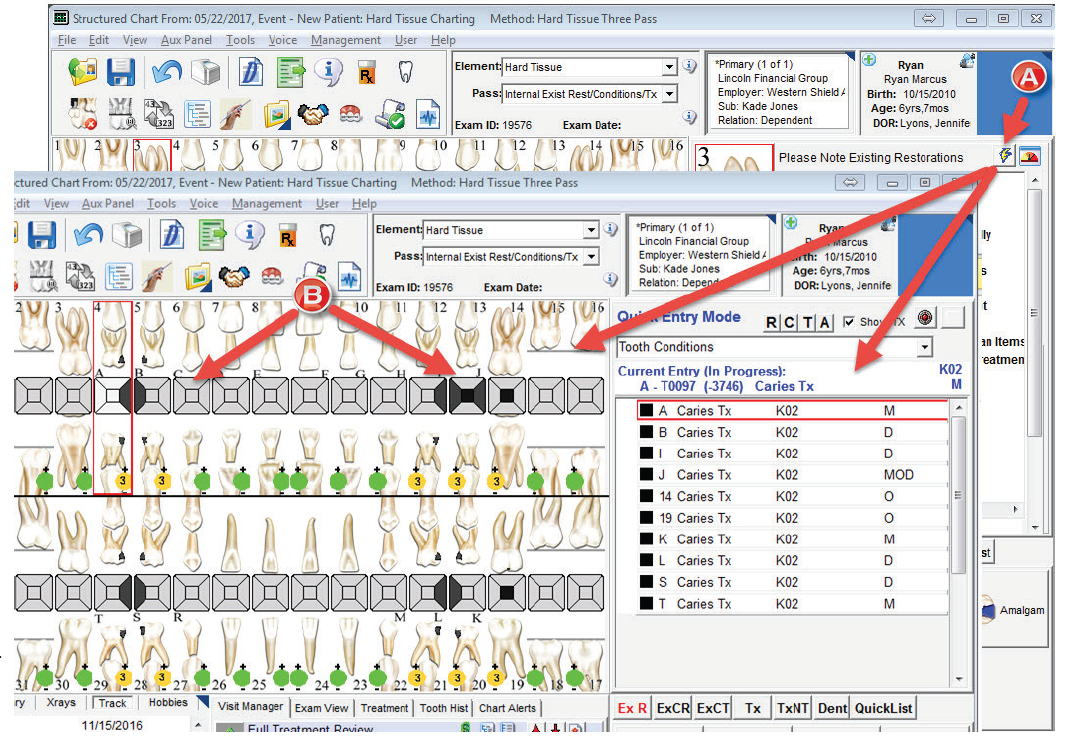Open Voice menu in the front window
The image size is (1074, 752).
click(203, 203)
